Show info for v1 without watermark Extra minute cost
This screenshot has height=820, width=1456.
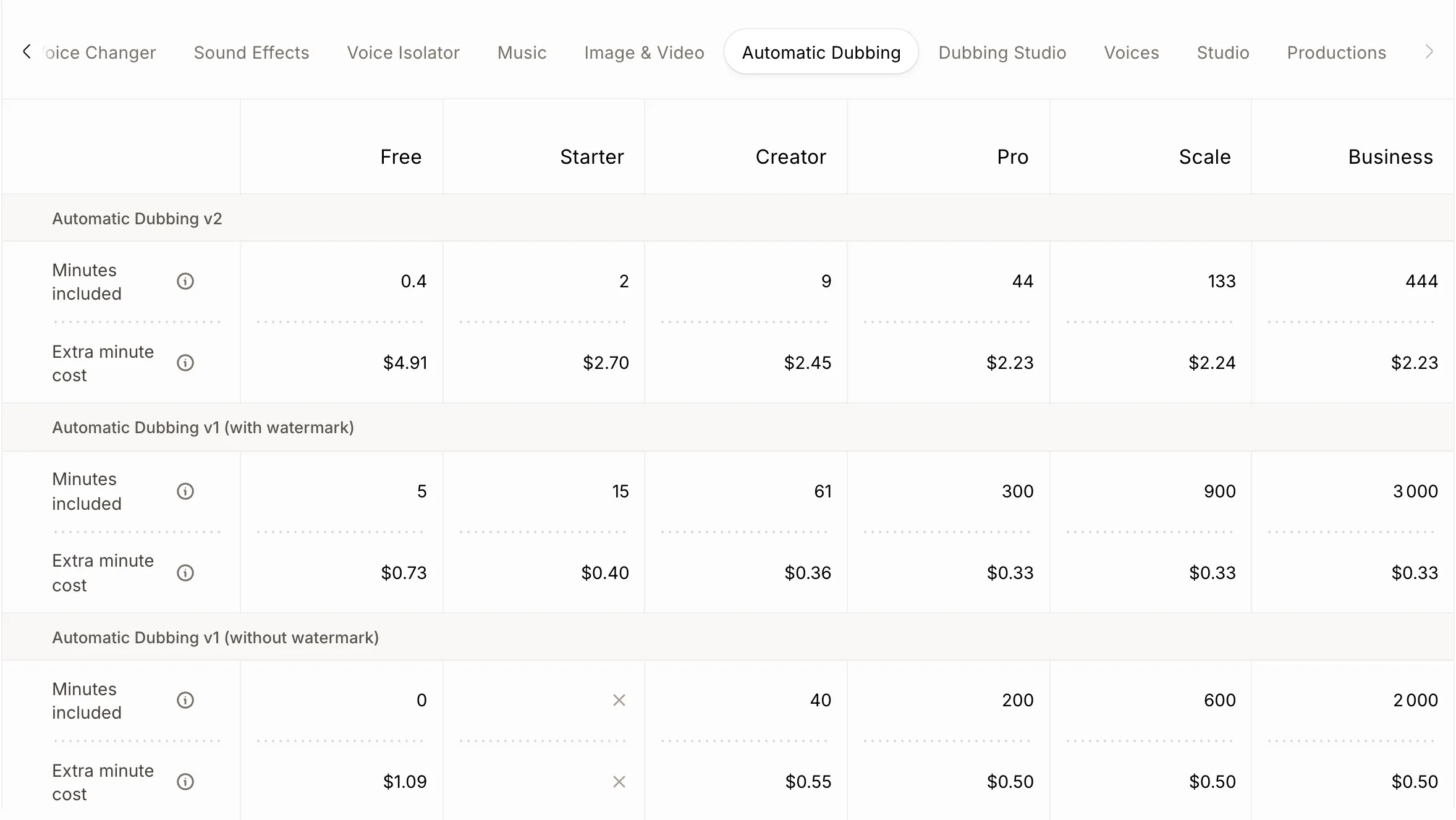[x=185, y=782]
